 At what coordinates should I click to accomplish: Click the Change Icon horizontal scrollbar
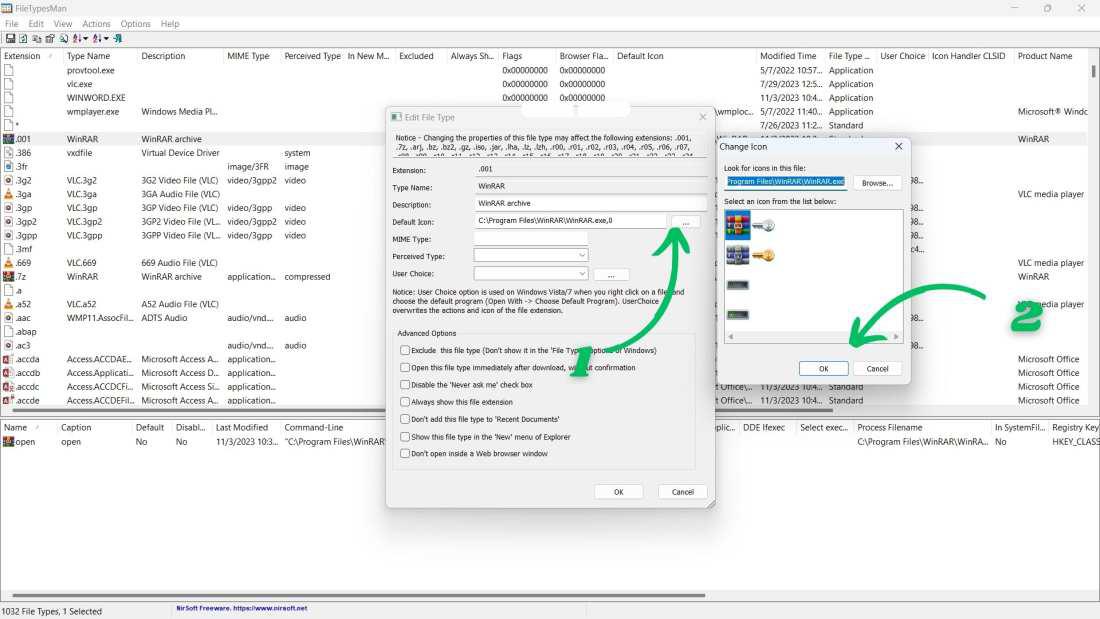coord(814,337)
